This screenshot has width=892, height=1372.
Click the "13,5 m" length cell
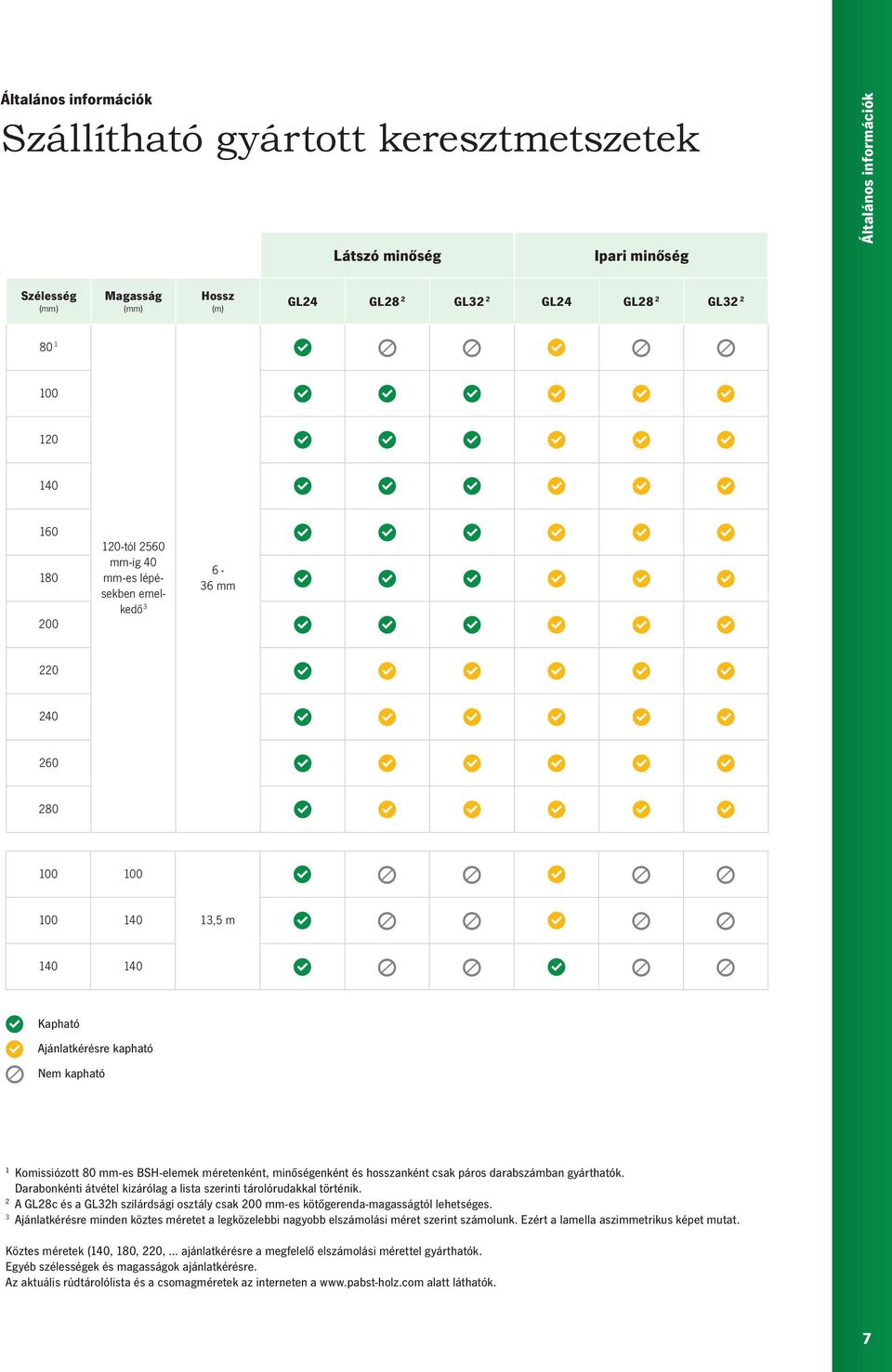click(x=217, y=920)
